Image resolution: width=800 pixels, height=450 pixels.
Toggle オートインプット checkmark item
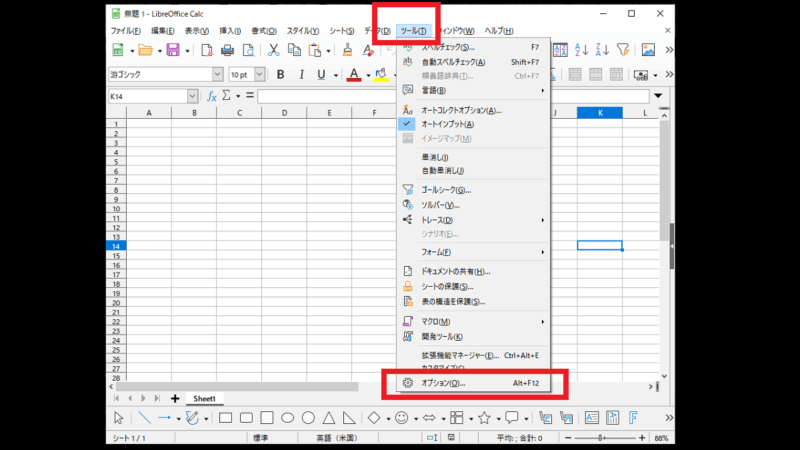pos(473,124)
